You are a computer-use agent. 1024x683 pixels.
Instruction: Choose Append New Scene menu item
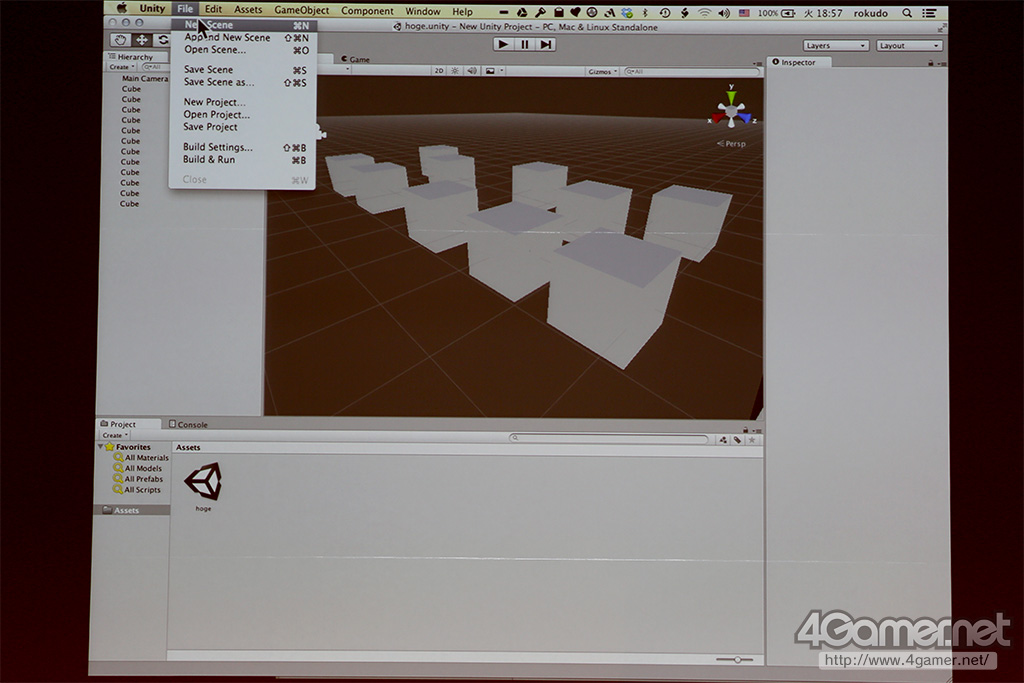point(244,38)
